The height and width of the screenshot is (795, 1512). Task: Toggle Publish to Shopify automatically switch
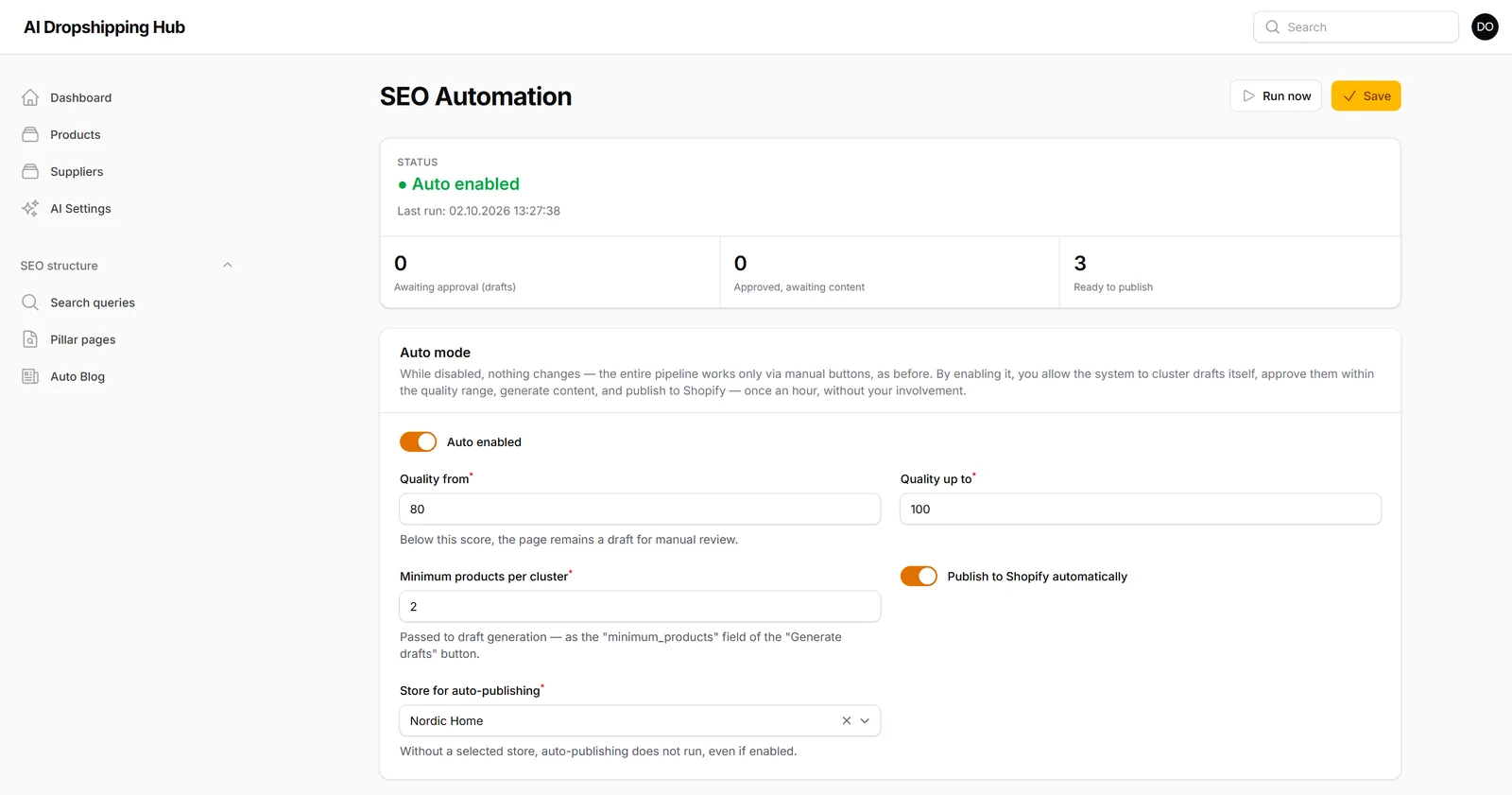click(919, 576)
